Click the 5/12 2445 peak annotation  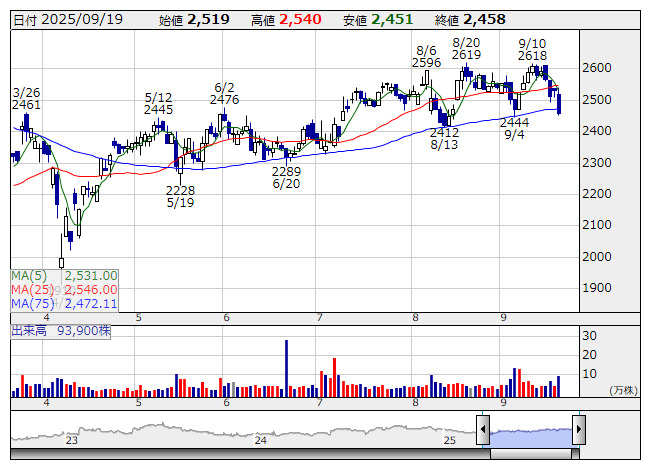pos(158,104)
